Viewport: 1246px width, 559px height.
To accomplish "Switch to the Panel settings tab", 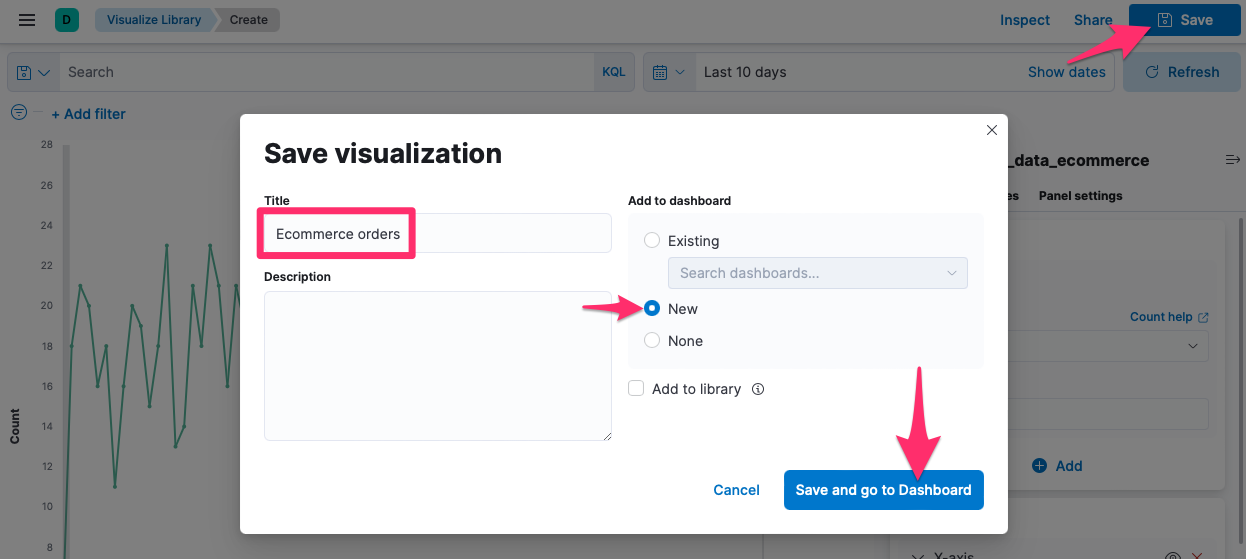I will 1081,196.
